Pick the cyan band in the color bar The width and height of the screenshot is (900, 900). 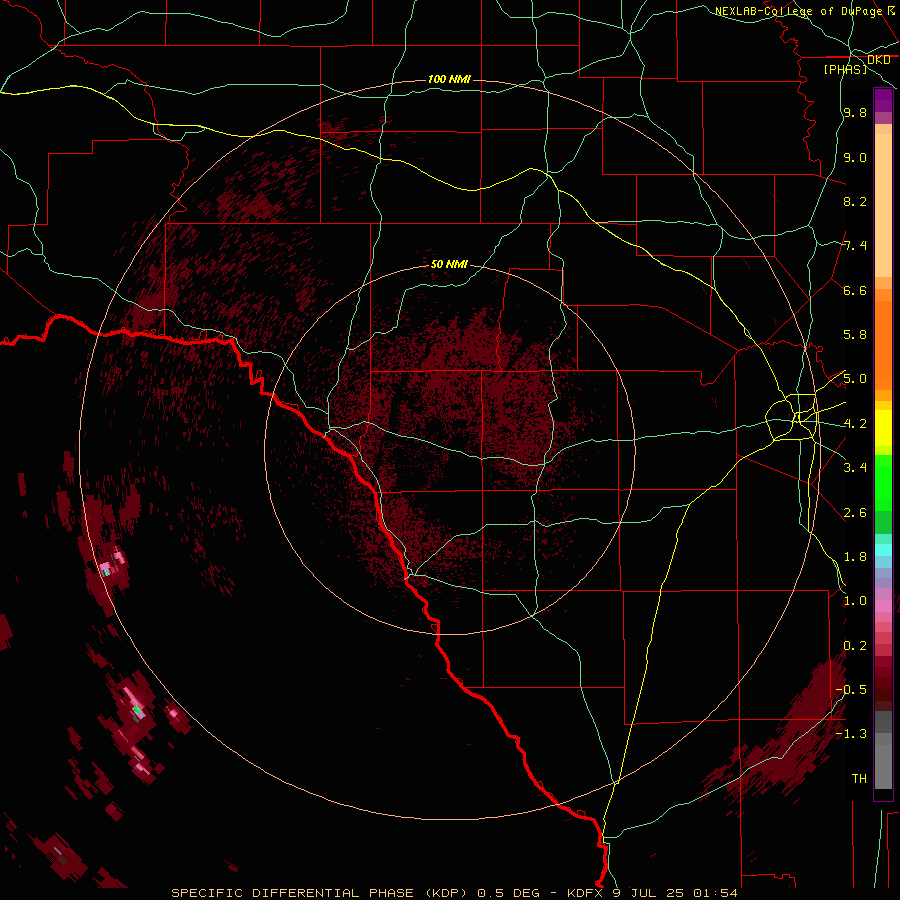(883, 550)
